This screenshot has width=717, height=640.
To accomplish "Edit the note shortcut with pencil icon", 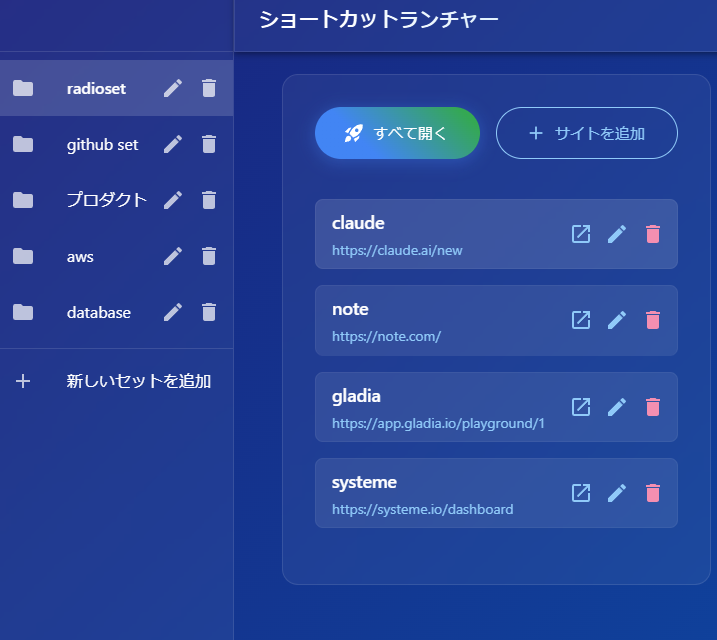I will 617,320.
